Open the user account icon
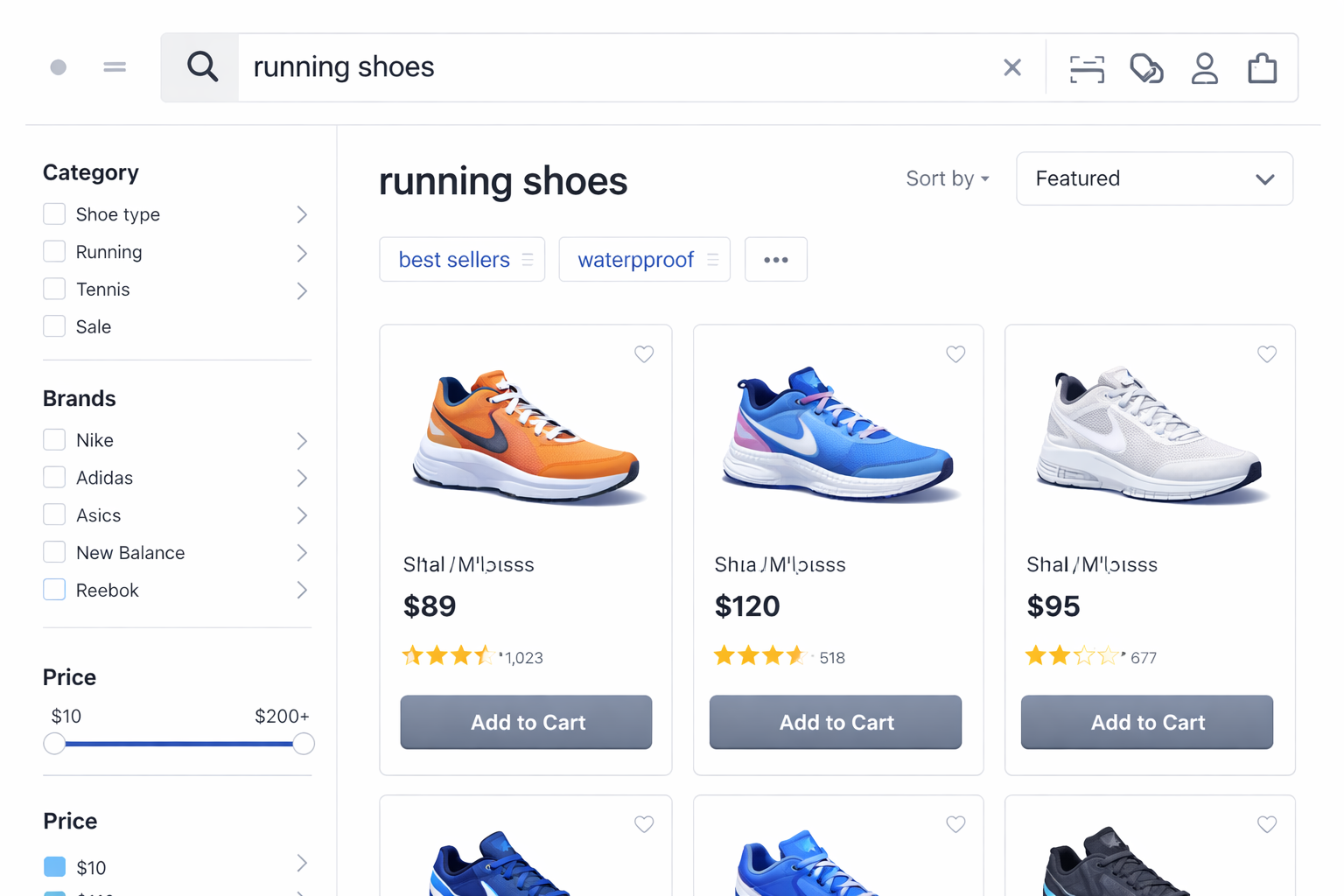The image size is (1344, 896). 1205,68
